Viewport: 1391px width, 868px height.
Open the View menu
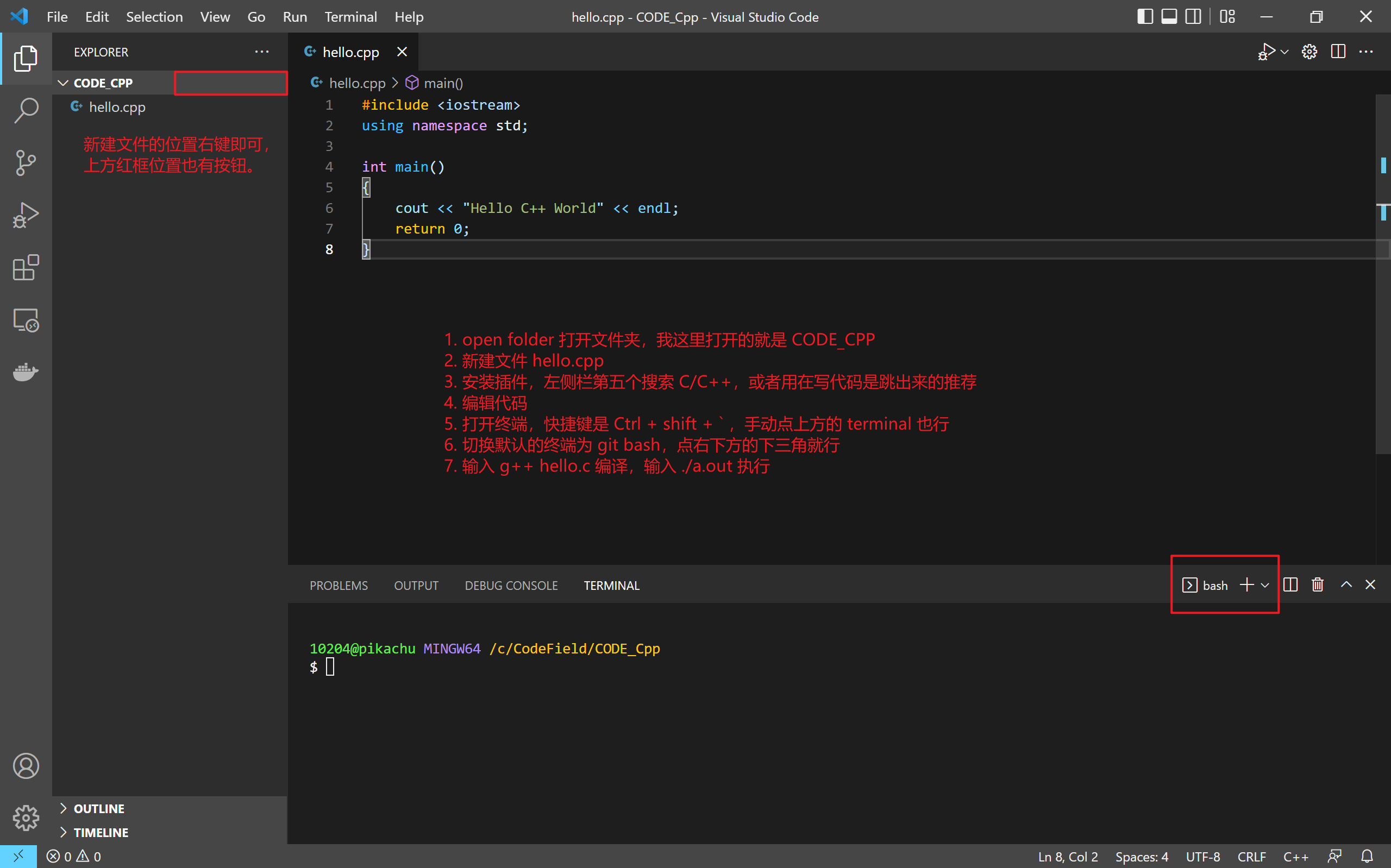click(215, 17)
